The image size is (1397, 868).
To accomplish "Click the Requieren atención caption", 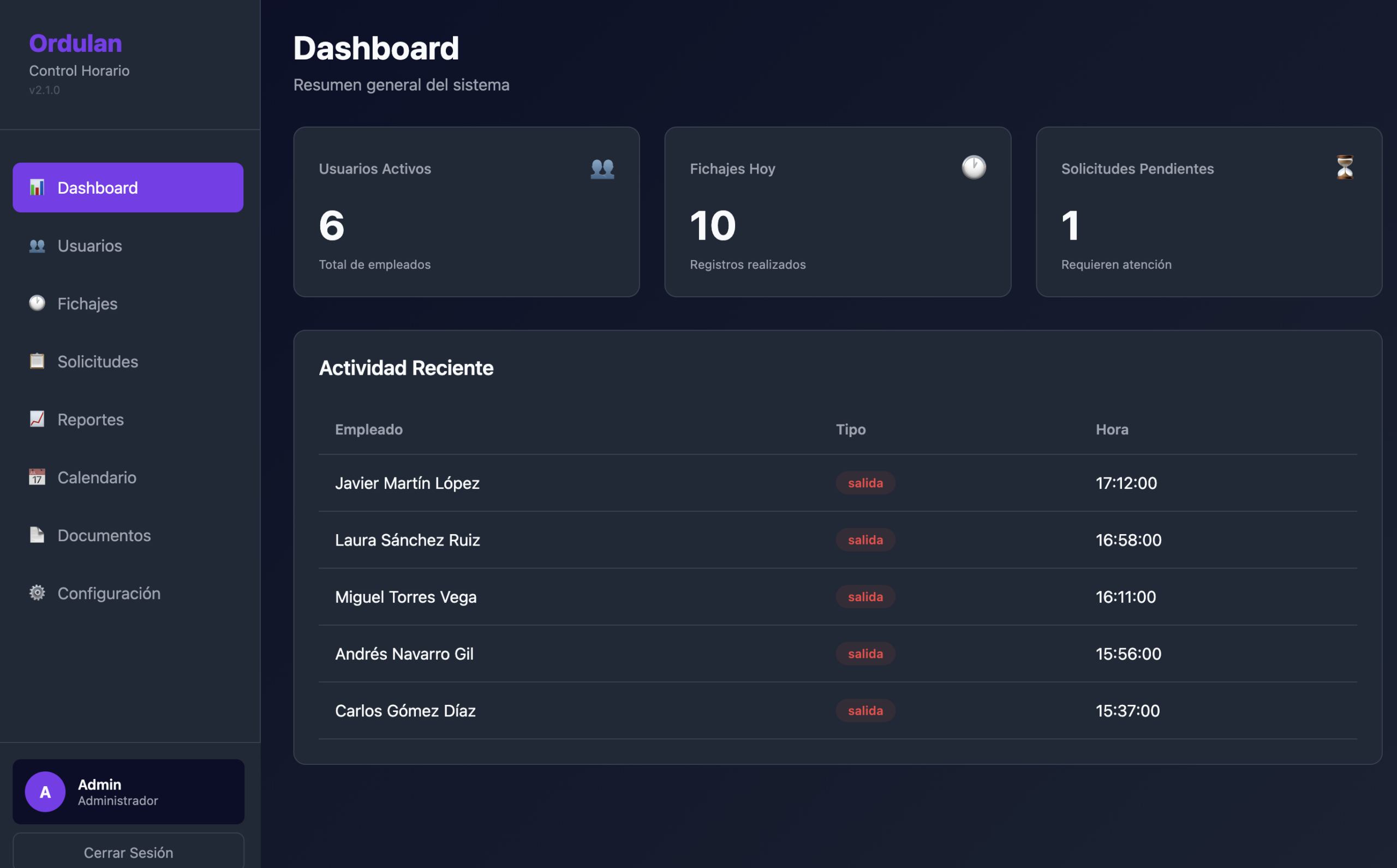I will click(1116, 265).
